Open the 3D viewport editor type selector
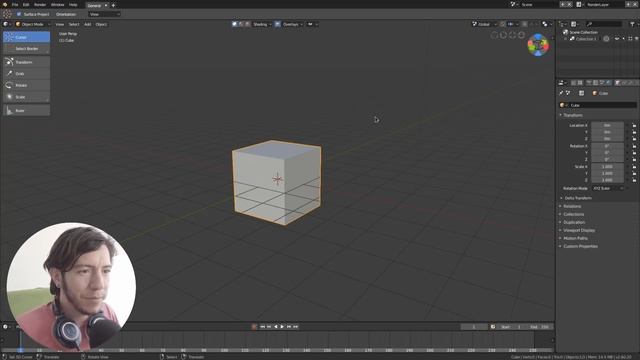The width and height of the screenshot is (640, 360). click(x=7, y=24)
